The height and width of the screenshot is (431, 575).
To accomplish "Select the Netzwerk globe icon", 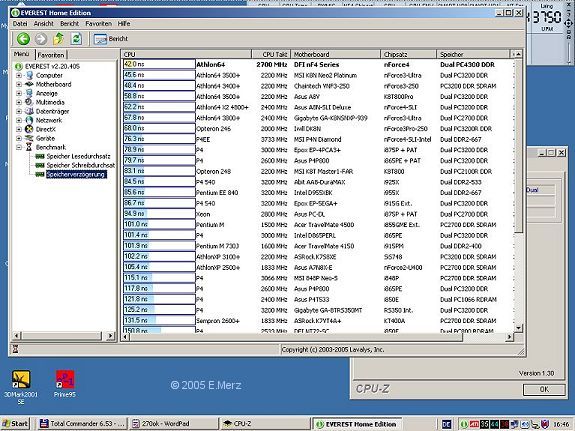I will click(29, 120).
